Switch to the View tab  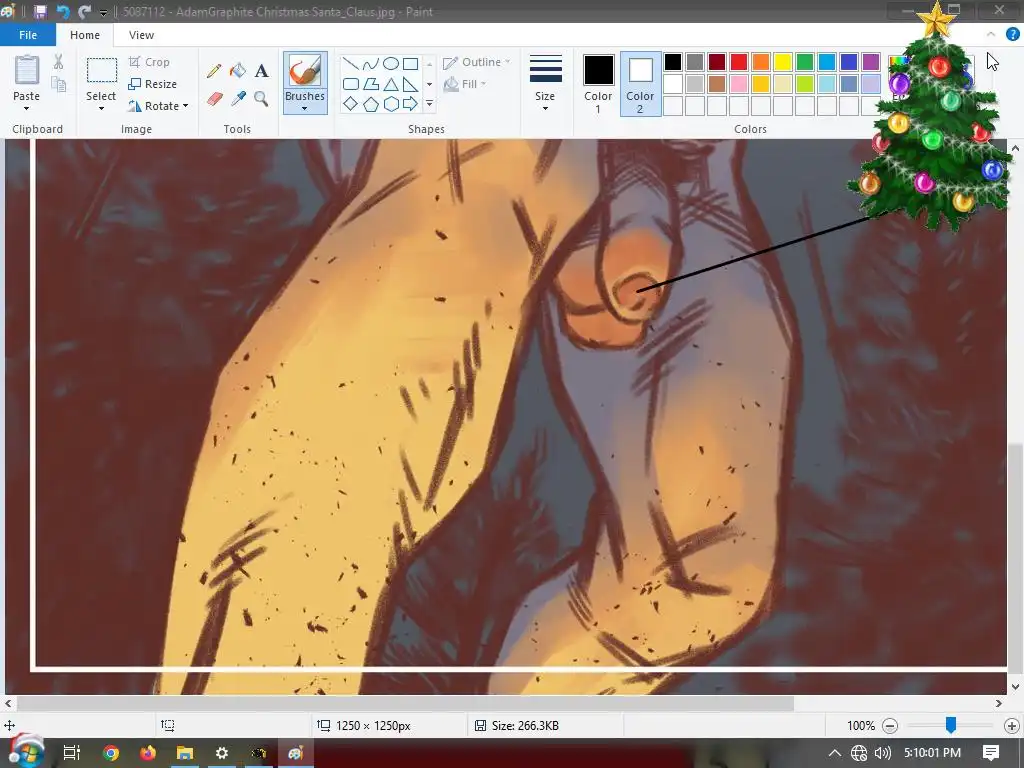[x=141, y=35]
